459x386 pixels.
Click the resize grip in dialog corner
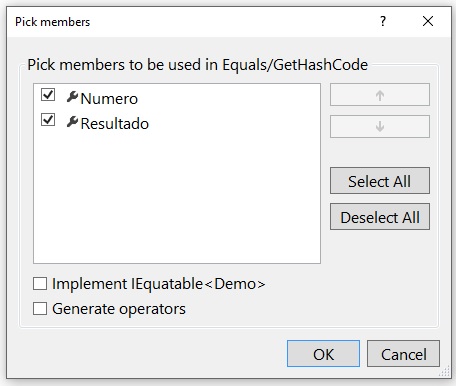445,372
